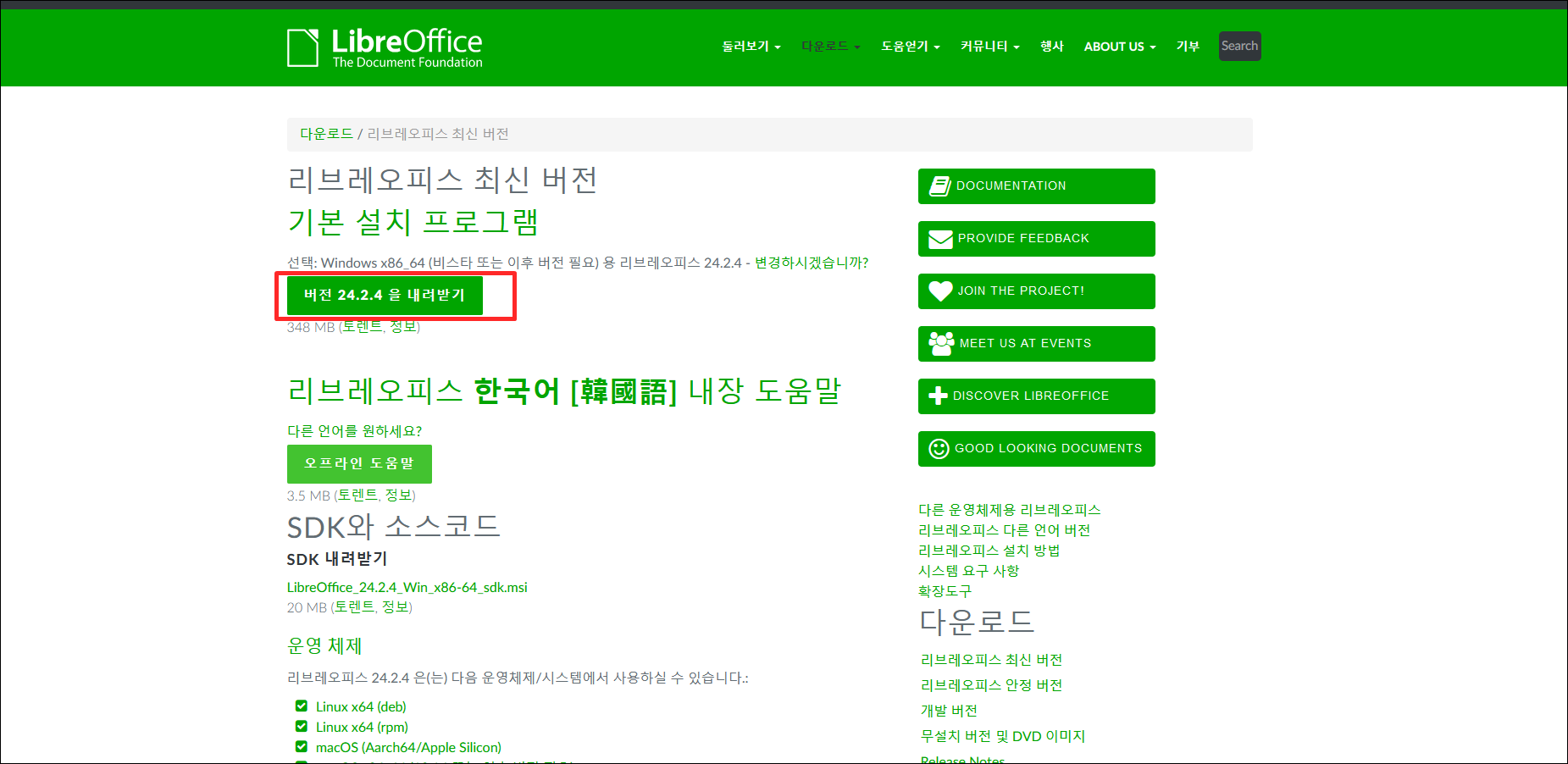Screen dimensions: 1568x764
Task: Click the Provide Feedback envelope icon
Action: point(940,239)
